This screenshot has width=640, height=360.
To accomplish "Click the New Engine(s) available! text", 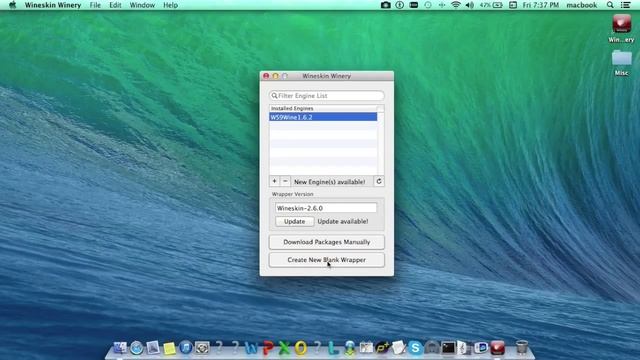I will 329,182.
